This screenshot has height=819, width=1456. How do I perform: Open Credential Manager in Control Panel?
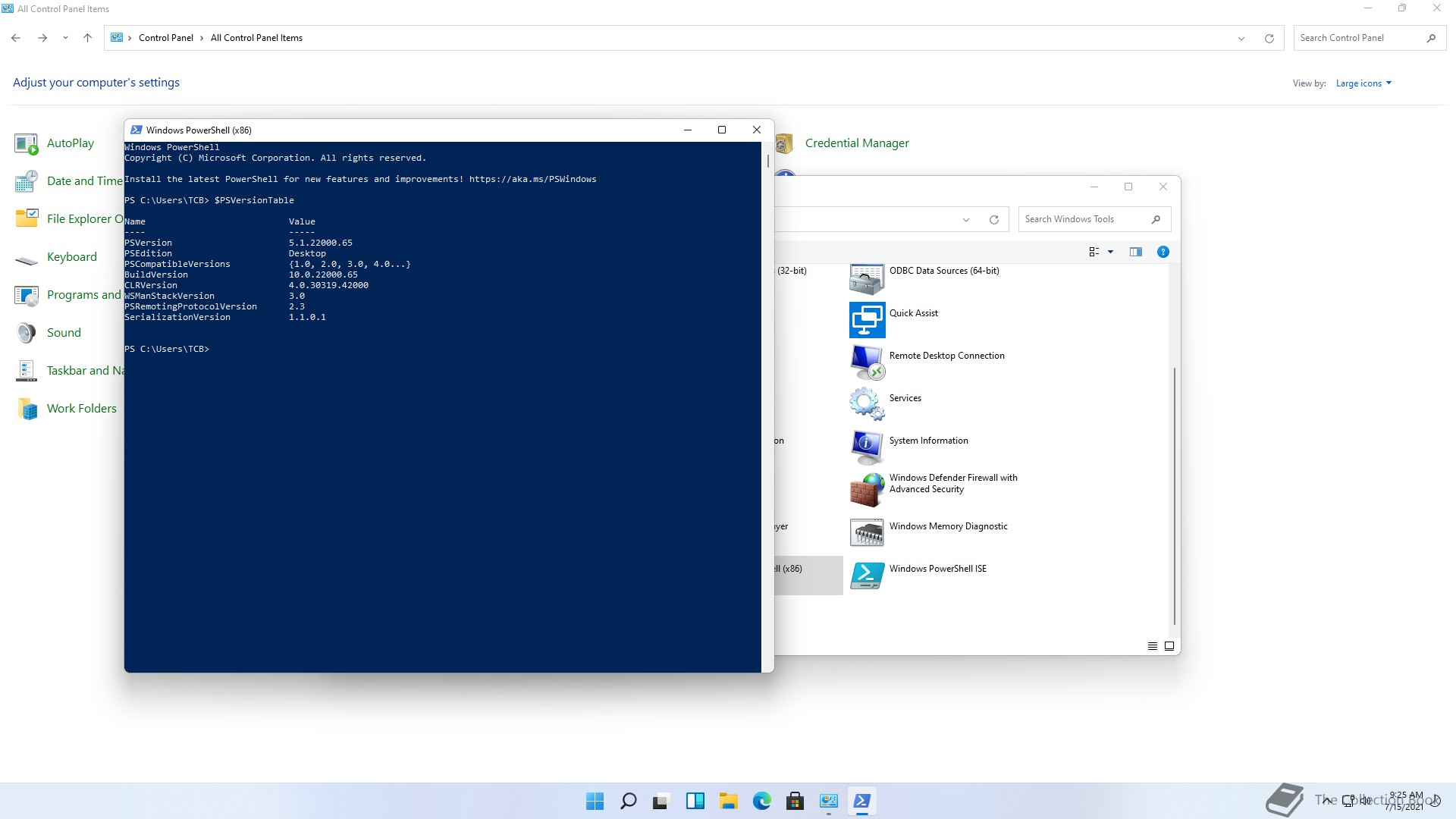coord(843,143)
